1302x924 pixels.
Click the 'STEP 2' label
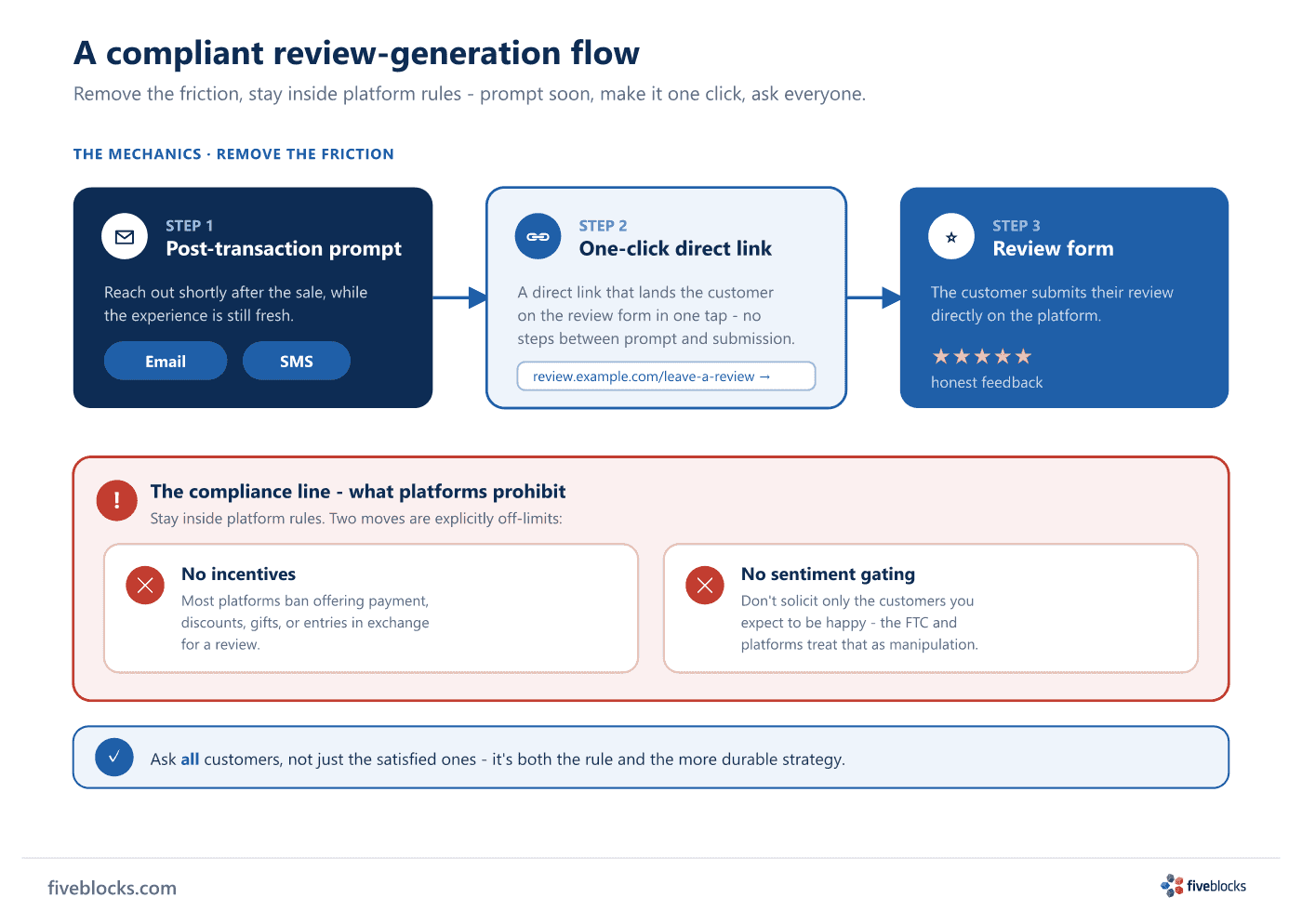603,226
